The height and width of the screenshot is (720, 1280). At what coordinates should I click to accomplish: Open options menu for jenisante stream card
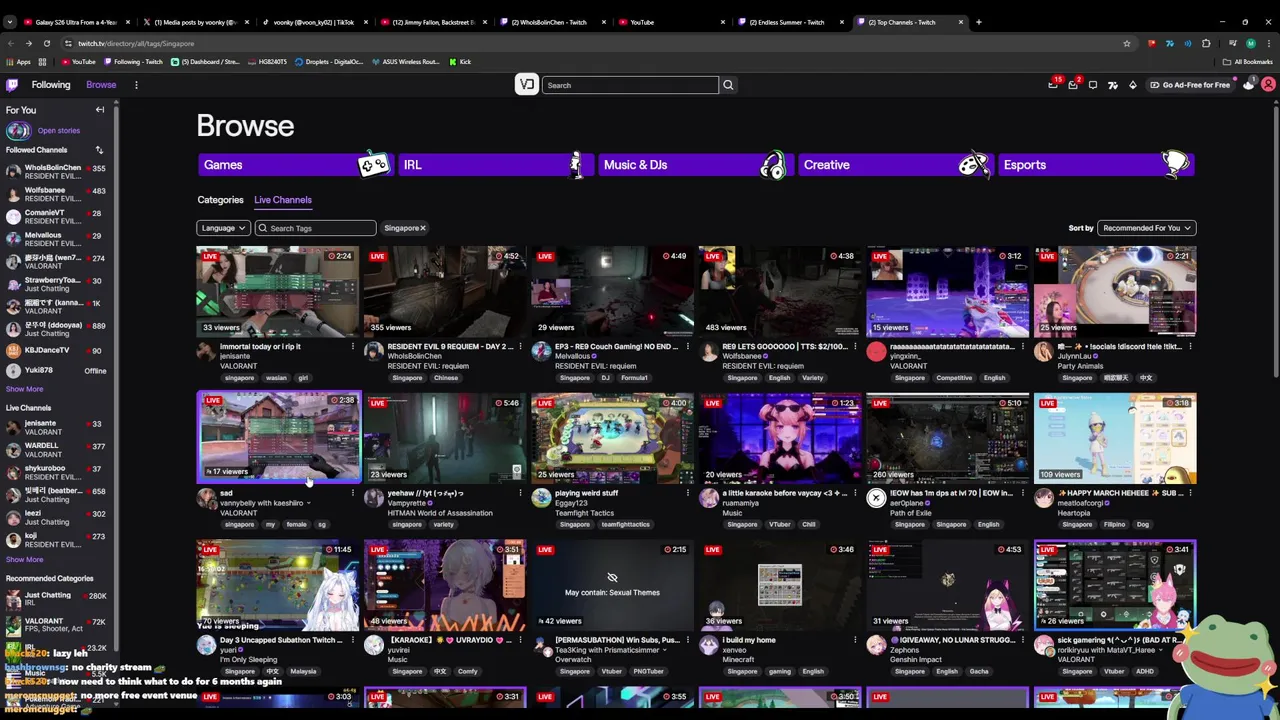coord(352,347)
